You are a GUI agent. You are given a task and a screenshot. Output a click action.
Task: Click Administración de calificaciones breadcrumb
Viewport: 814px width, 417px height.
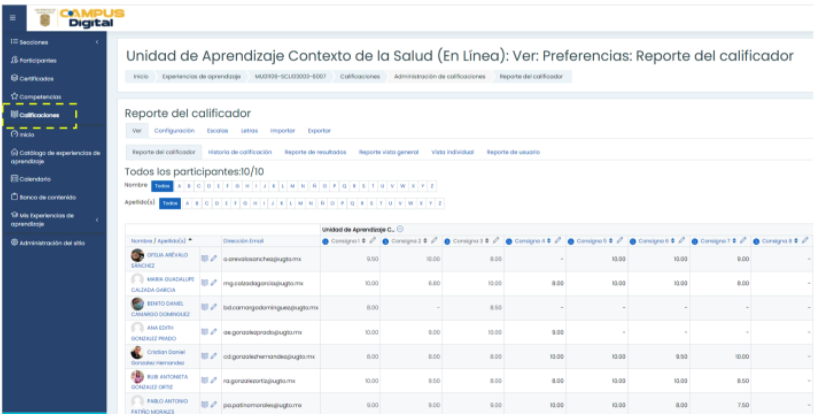(x=440, y=77)
